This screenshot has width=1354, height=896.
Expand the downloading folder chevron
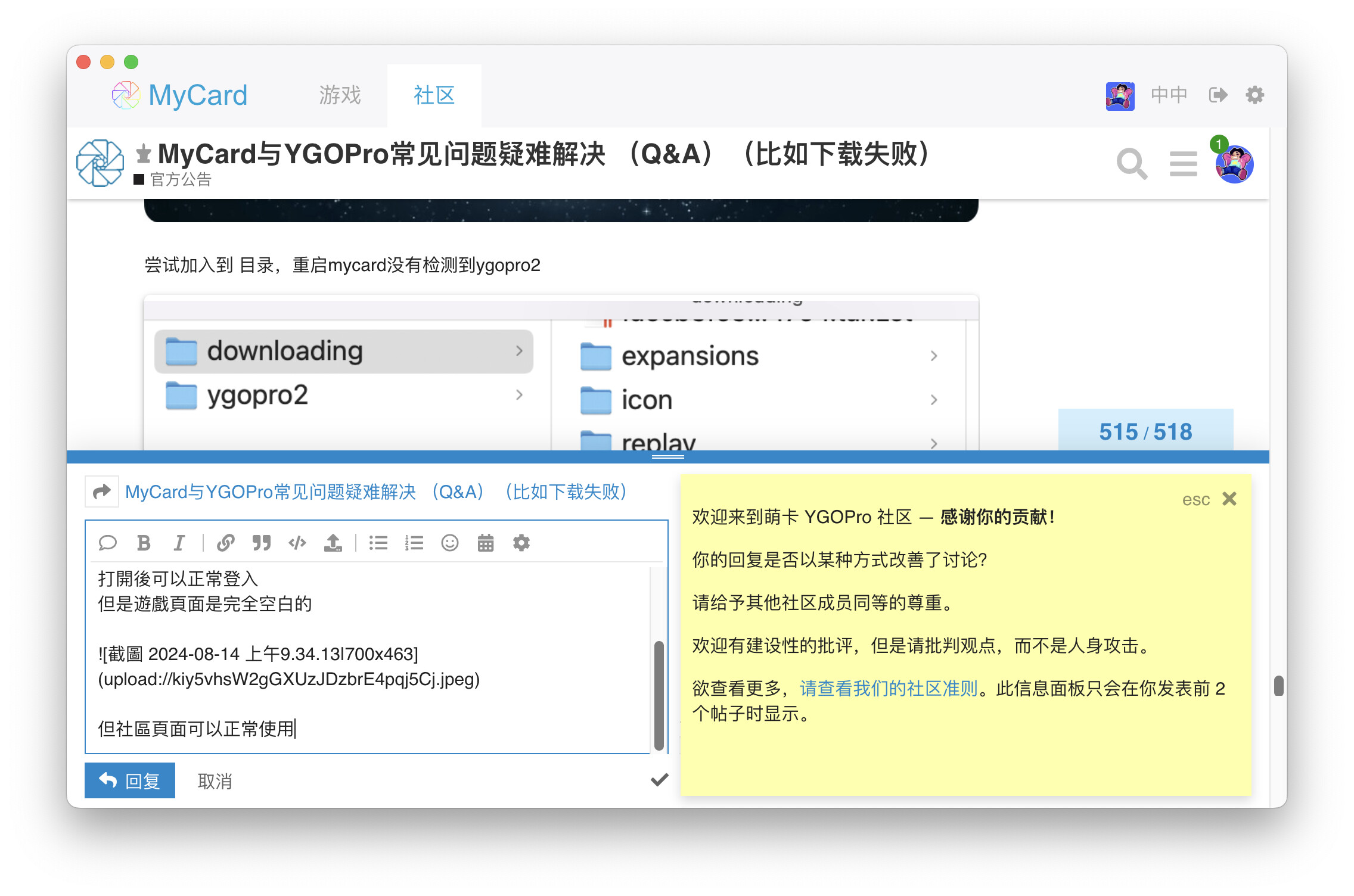point(519,351)
